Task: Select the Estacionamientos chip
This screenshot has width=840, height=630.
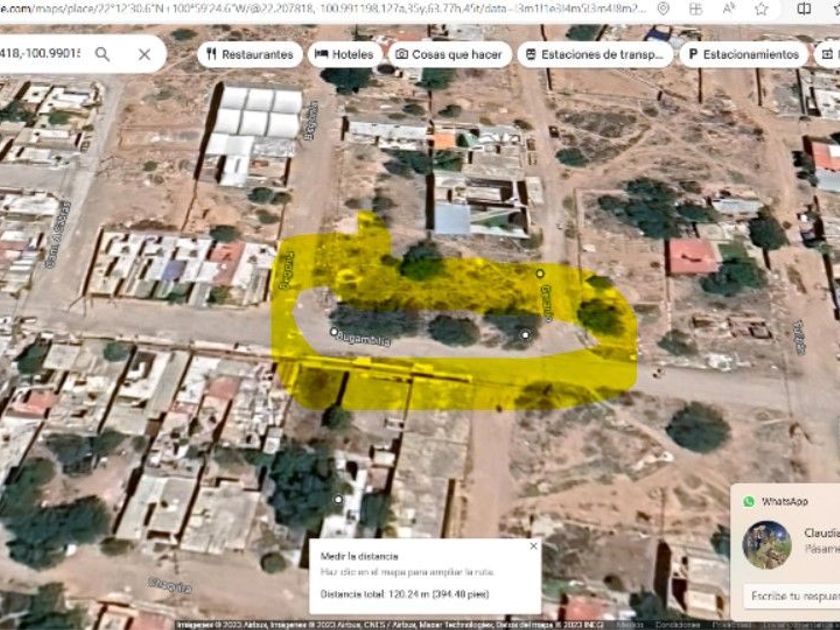Action: coord(744,54)
